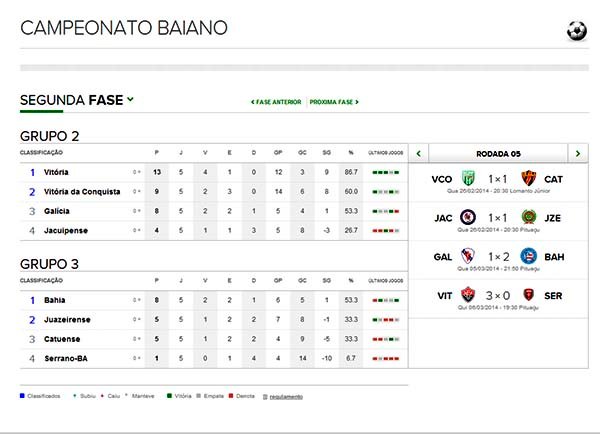Click the soccer ball icon in header
This screenshot has height=434, width=600.
coord(577,31)
